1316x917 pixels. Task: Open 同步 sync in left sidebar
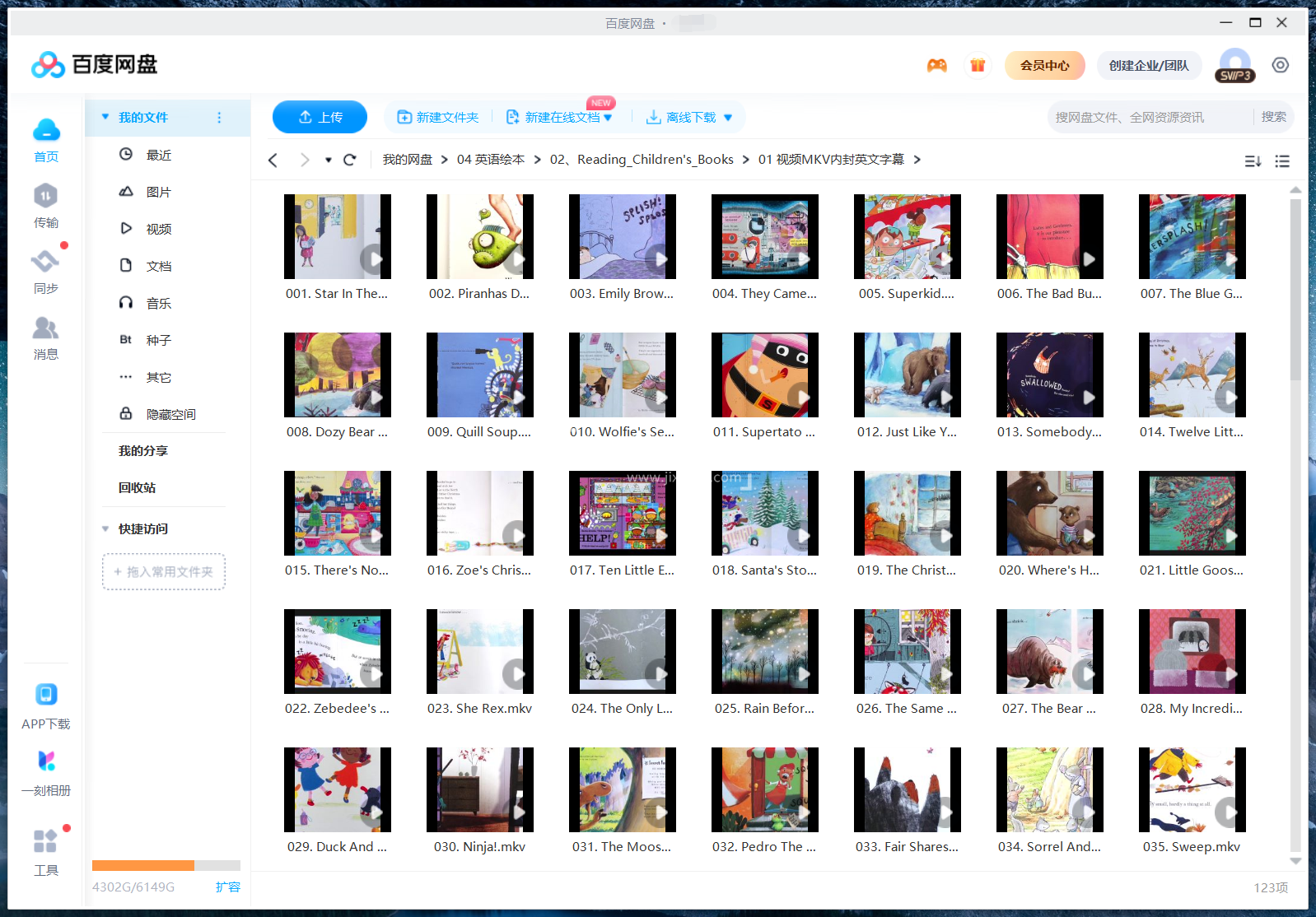pos(46,272)
